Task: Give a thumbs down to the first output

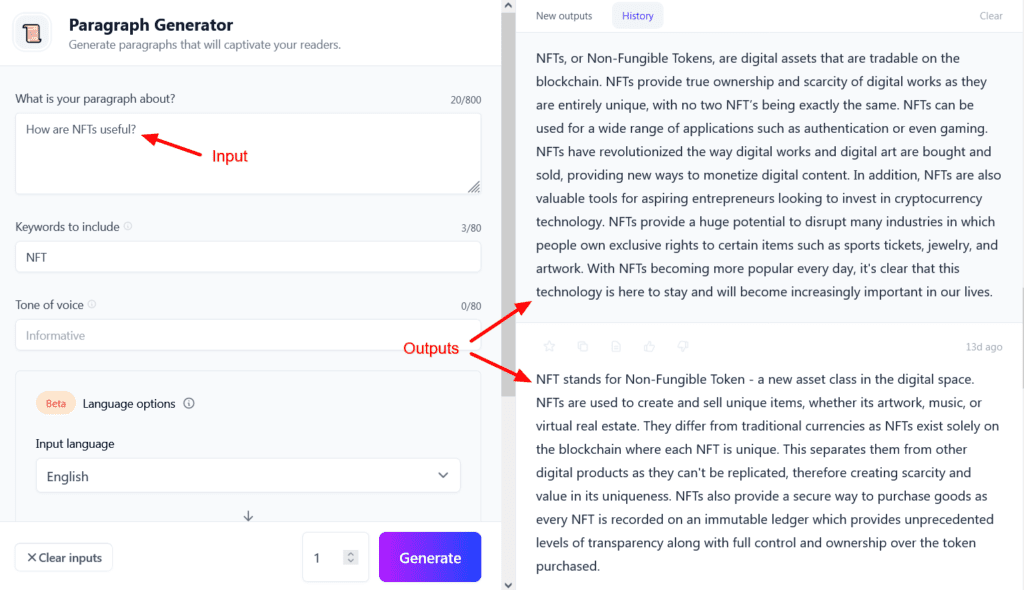Action: tap(683, 345)
